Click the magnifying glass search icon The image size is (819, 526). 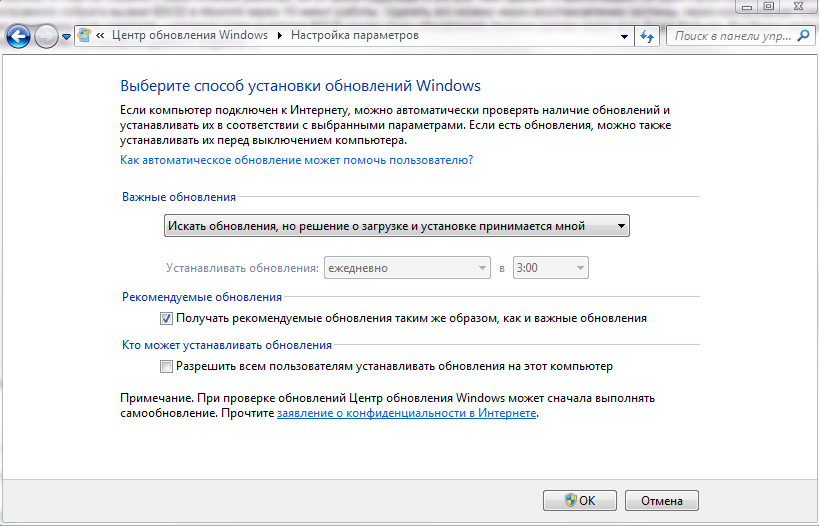[804, 36]
